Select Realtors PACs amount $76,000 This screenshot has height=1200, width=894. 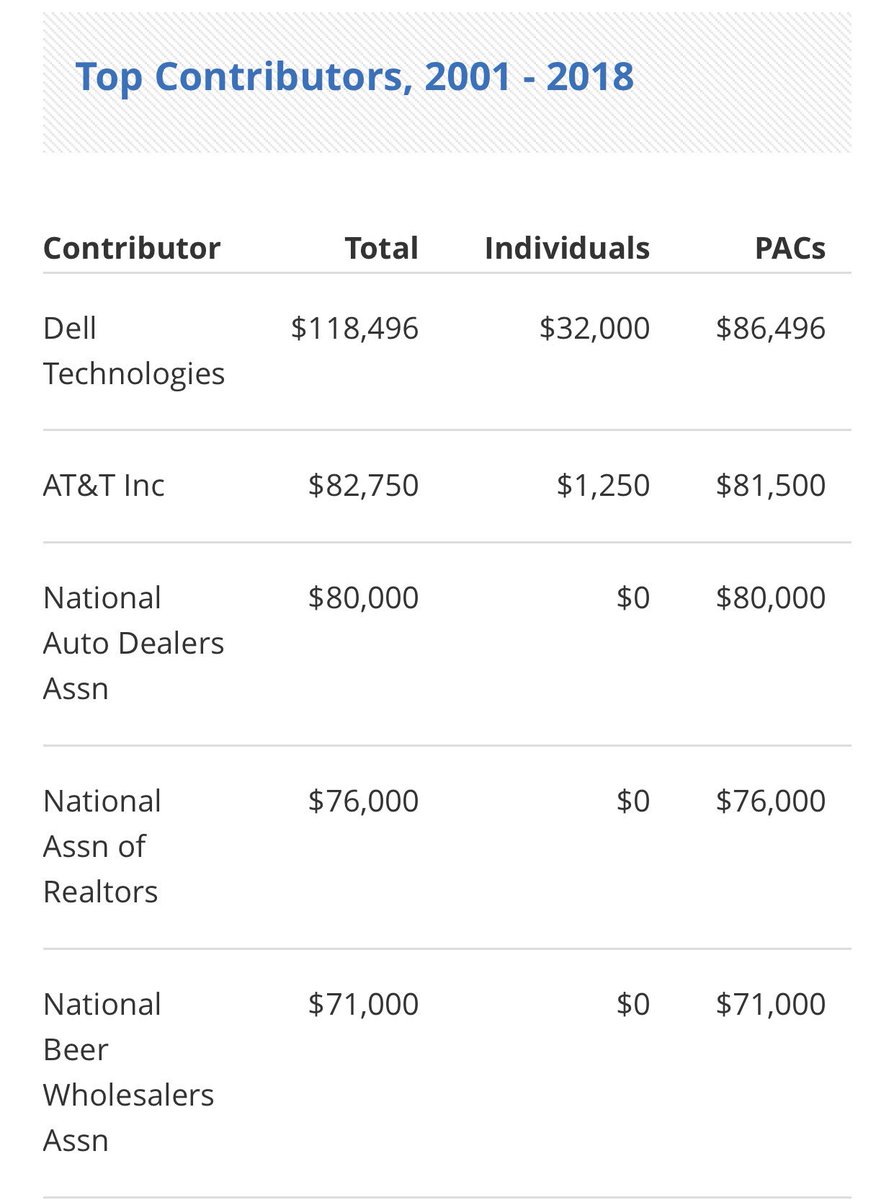(771, 801)
